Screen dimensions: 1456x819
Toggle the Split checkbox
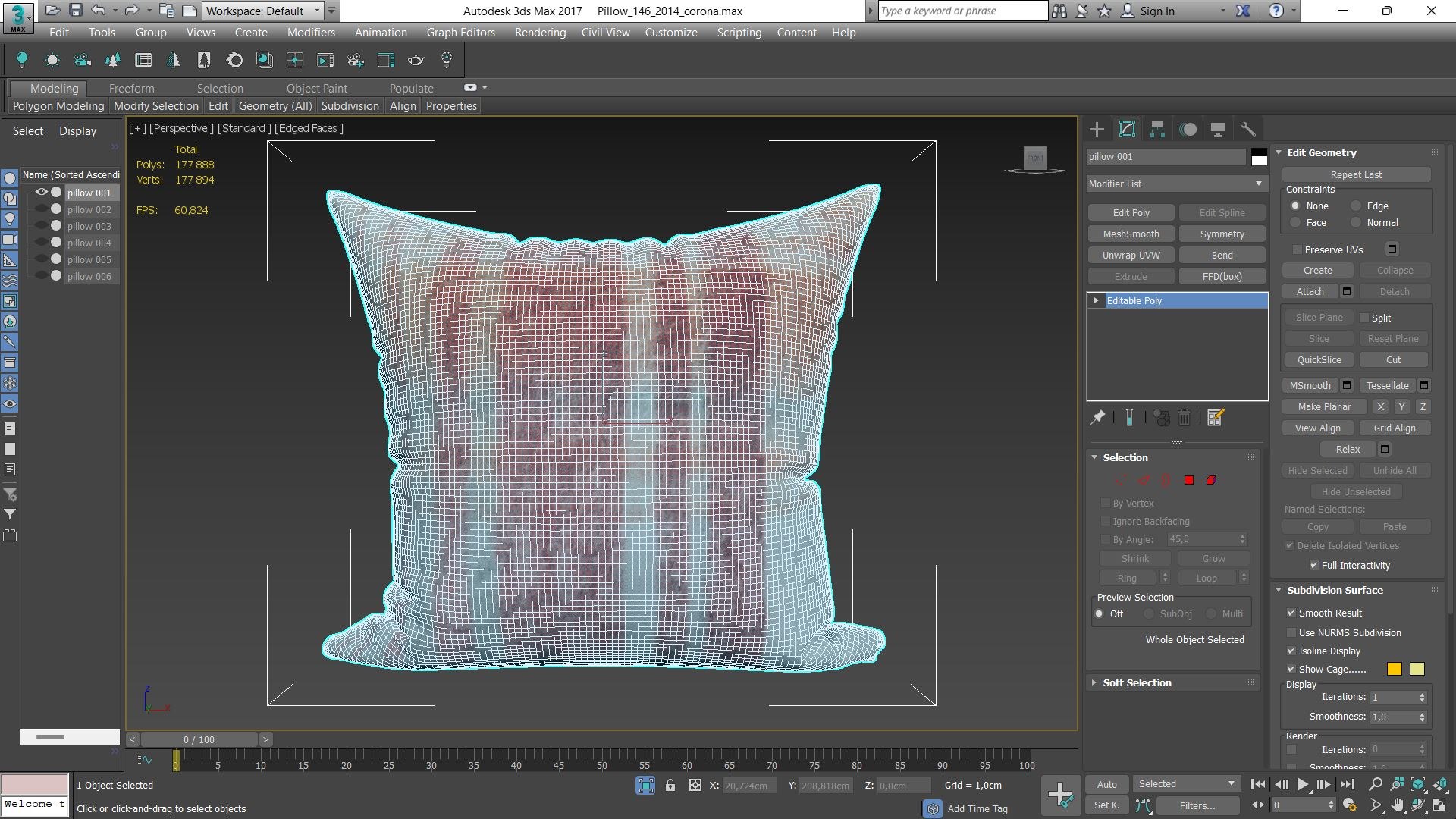click(x=1364, y=318)
